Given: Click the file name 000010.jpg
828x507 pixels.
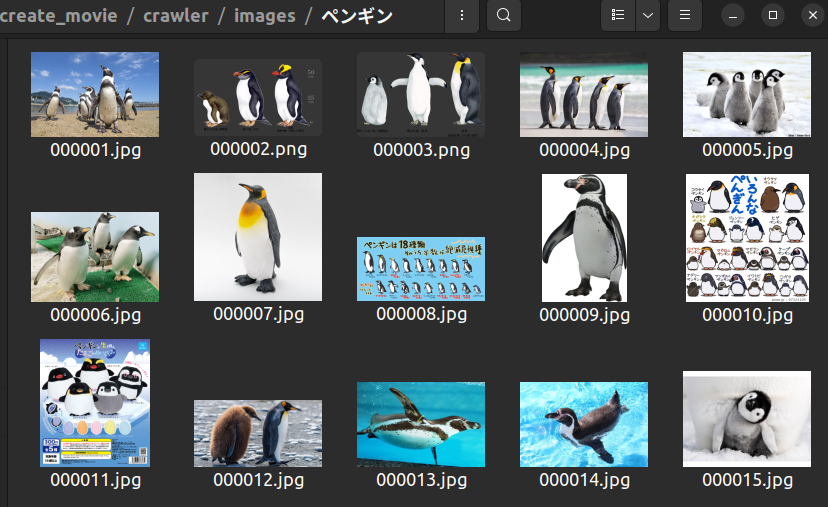Looking at the screenshot, I should [x=748, y=315].
